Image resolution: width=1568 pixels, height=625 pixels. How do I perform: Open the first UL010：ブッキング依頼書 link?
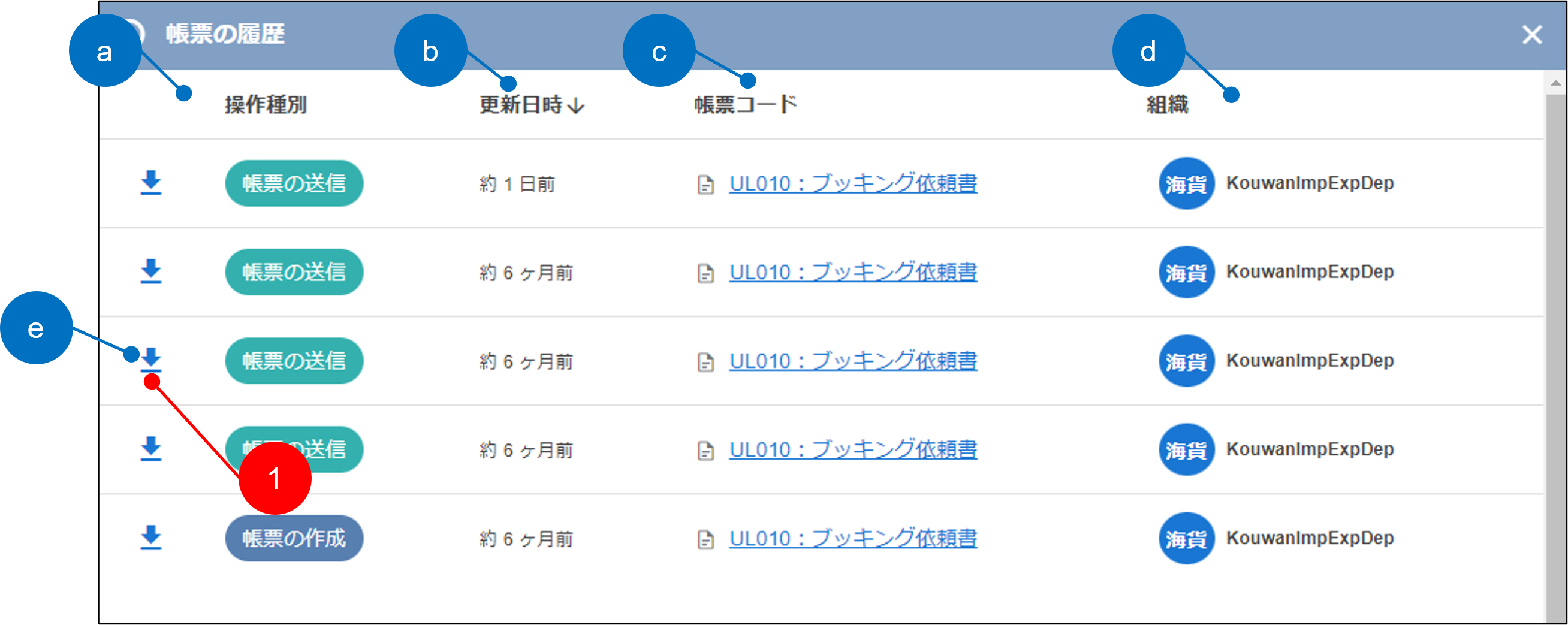pyautogui.click(x=853, y=183)
